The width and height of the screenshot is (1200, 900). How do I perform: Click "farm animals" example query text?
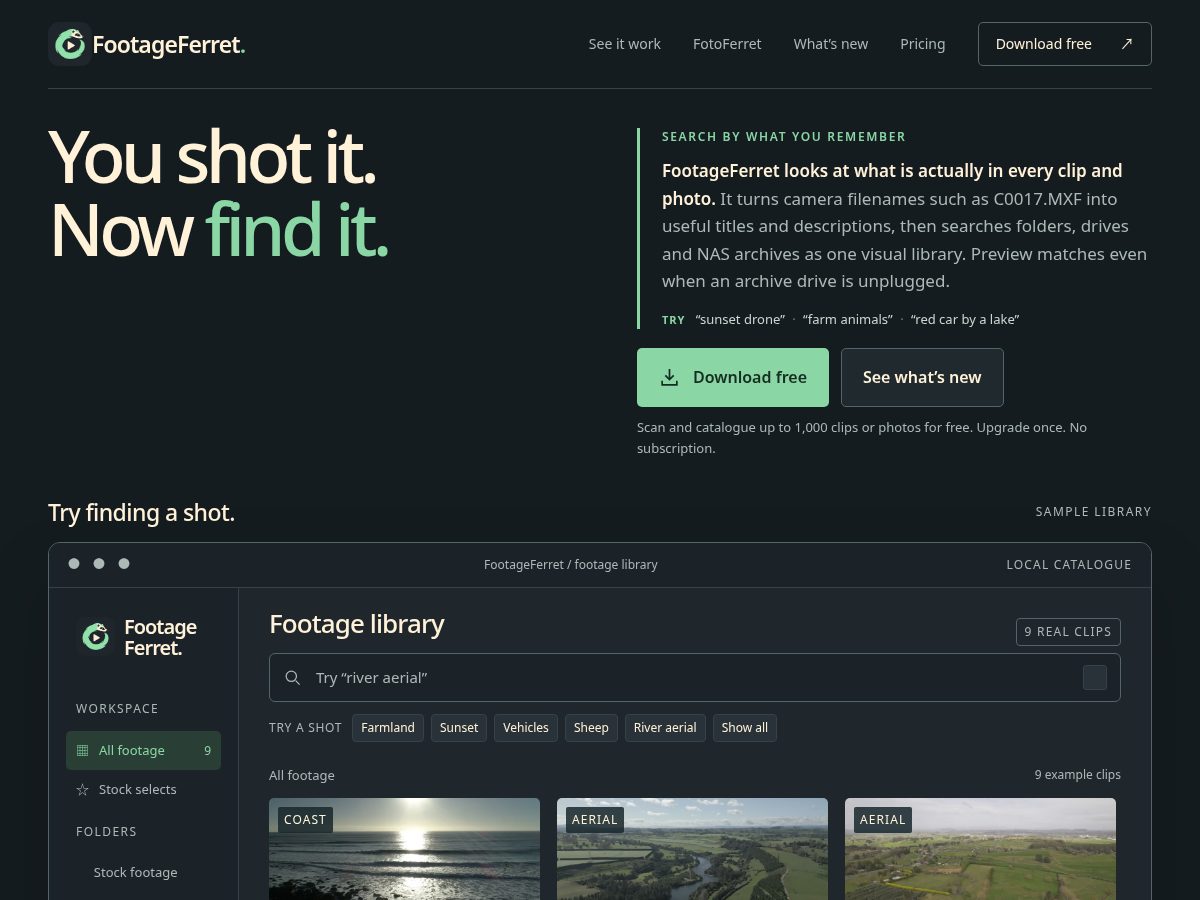pos(848,320)
